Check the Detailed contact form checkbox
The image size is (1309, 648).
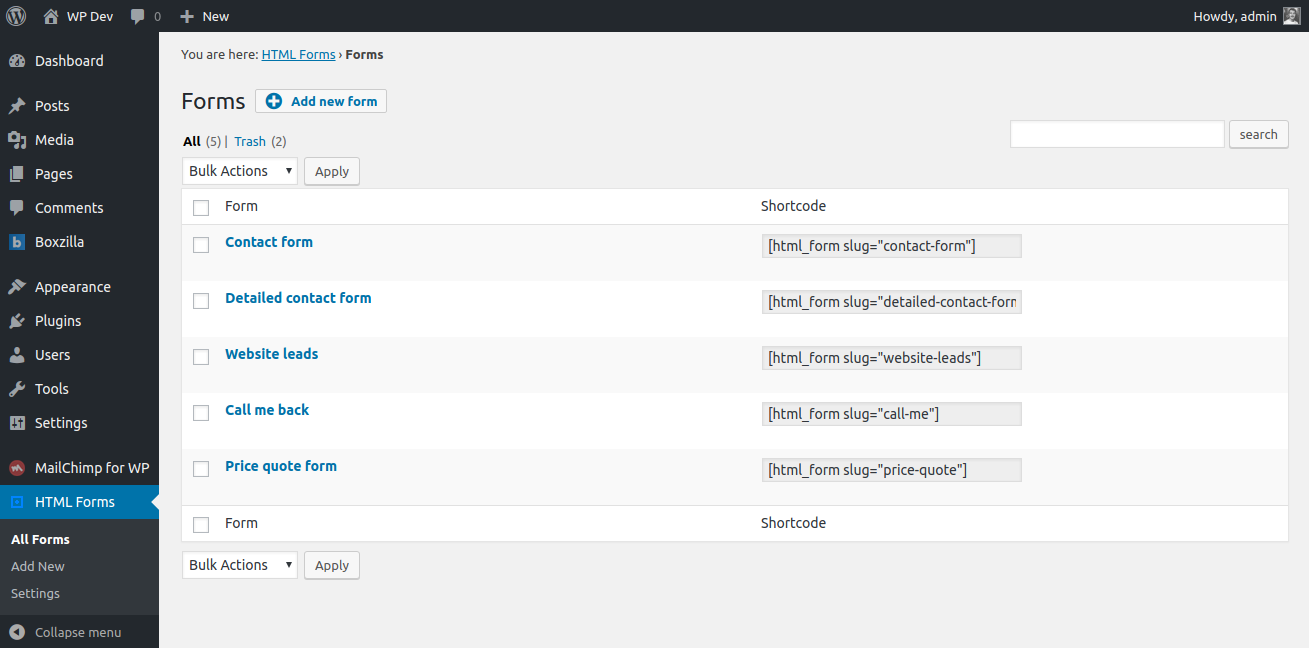[201, 301]
